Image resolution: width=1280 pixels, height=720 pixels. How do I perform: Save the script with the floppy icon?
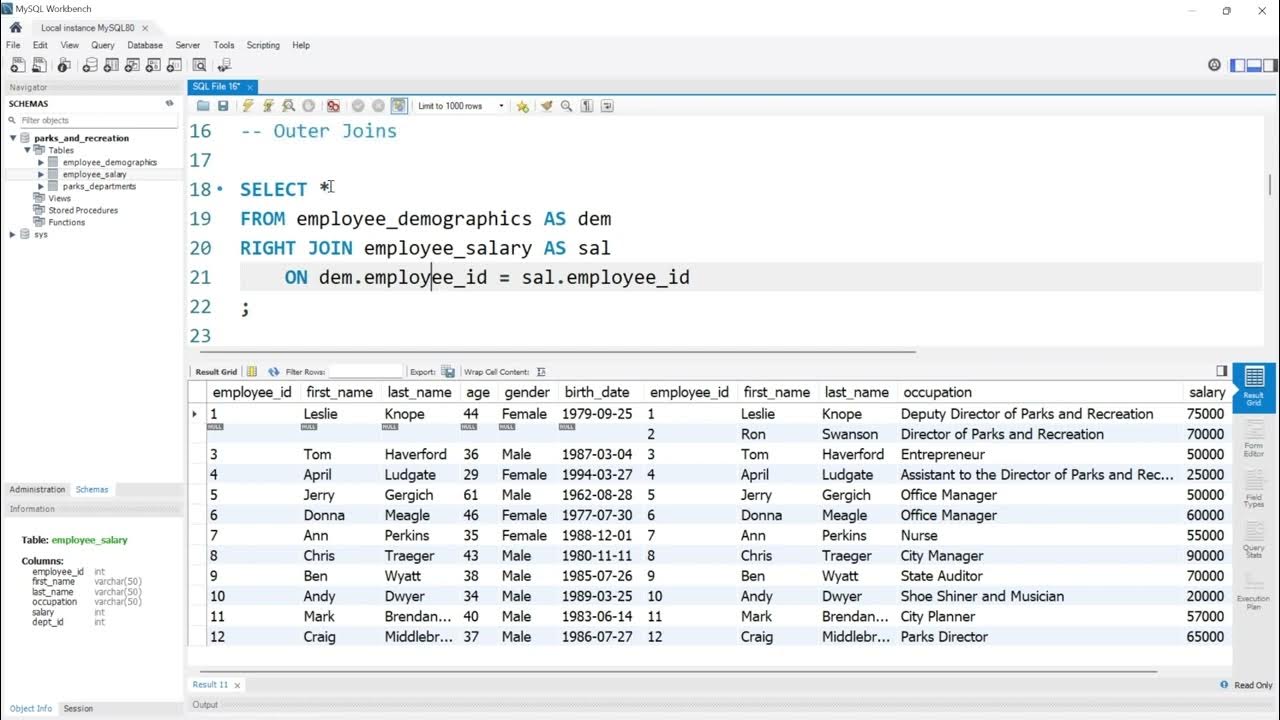tap(223, 106)
